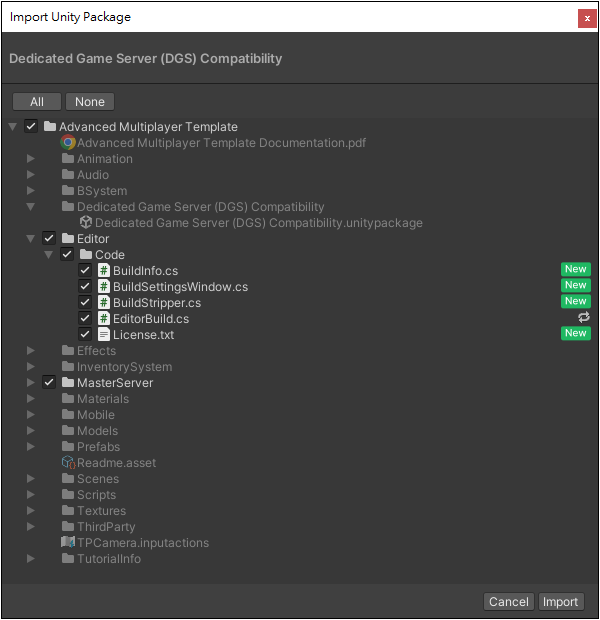This screenshot has width=600, height=620.
Task: Click the C# script icon for BuildInfo.cs
Action: (104, 270)
